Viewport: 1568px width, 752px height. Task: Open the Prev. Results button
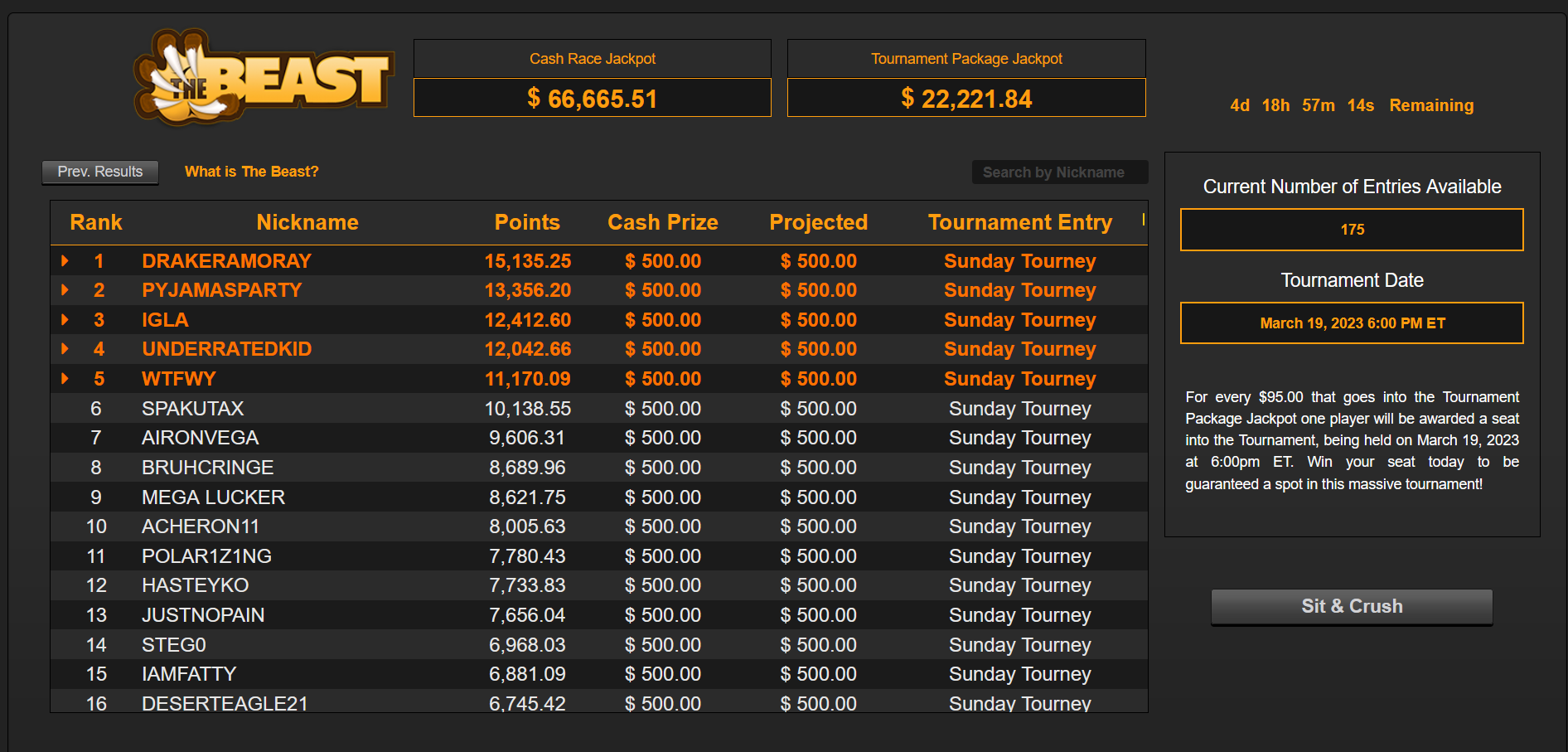[99, 172]
